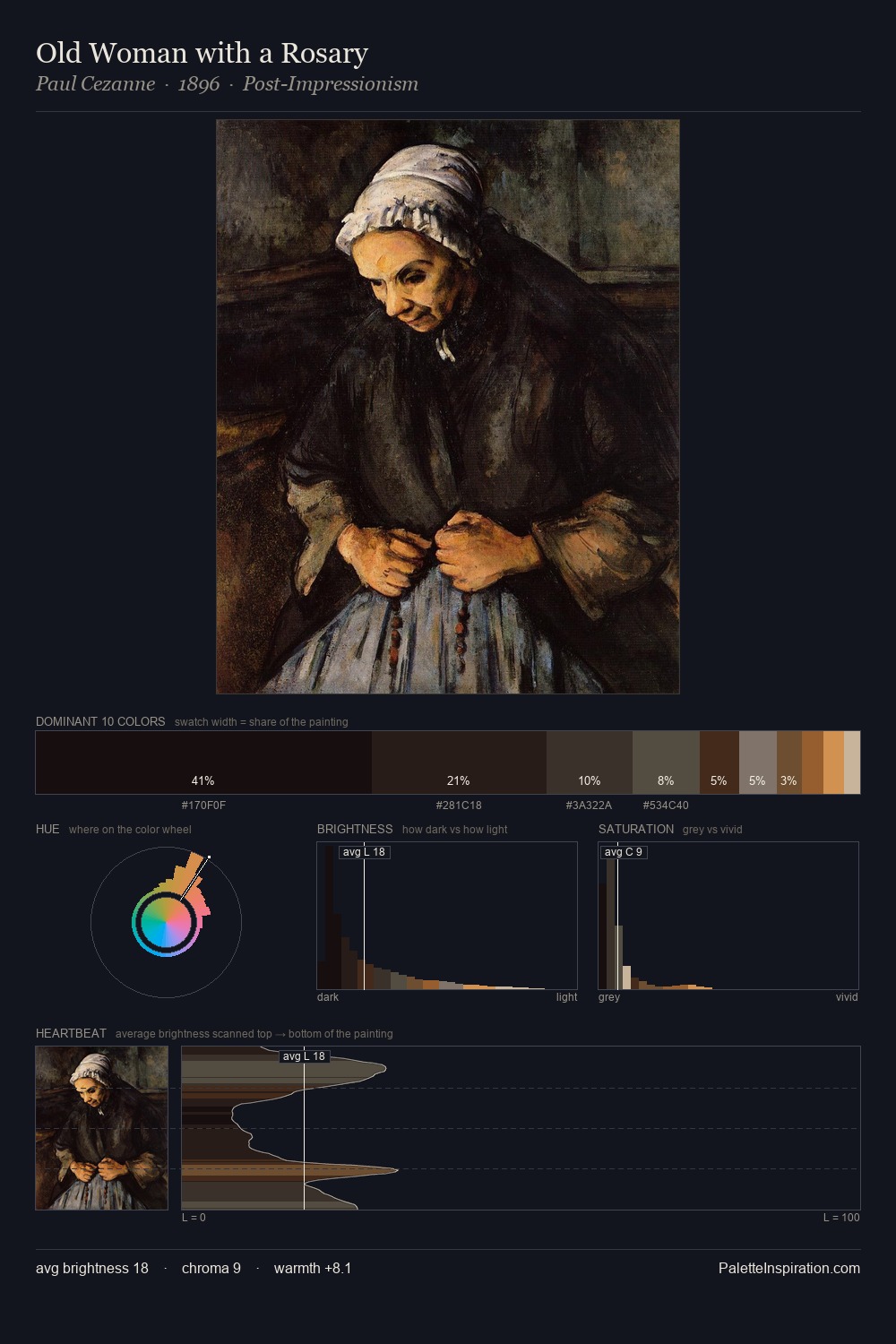Click the 'avg C 9' label in Saturation chart

624,852
